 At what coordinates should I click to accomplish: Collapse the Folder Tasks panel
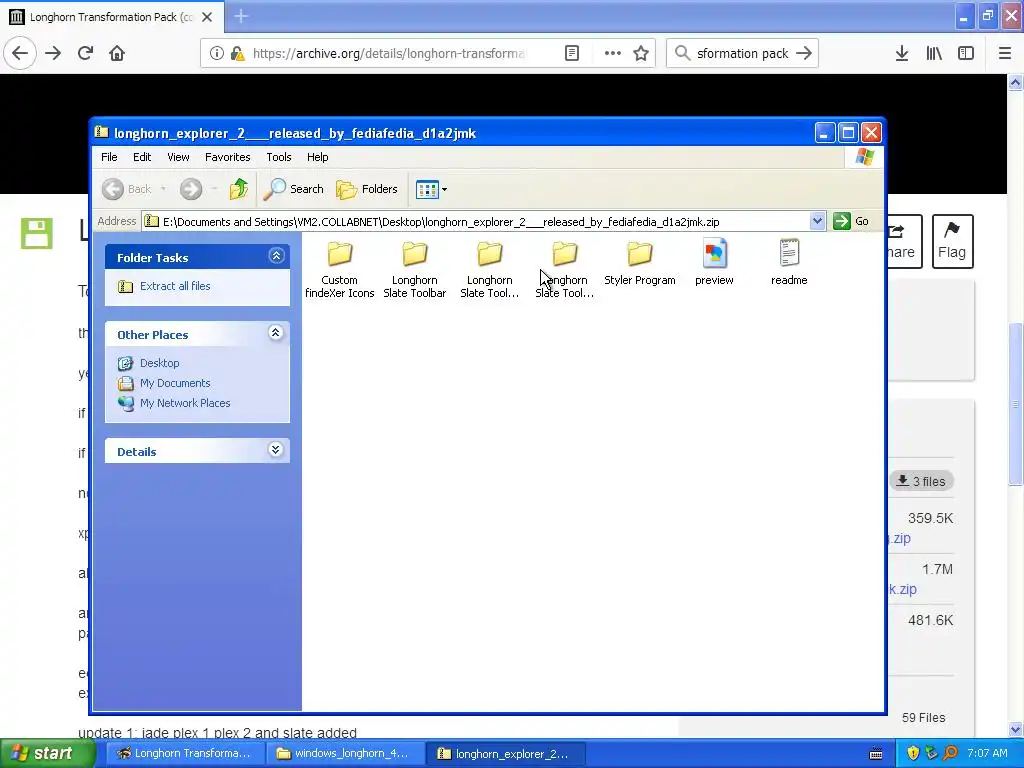(276, 256)
